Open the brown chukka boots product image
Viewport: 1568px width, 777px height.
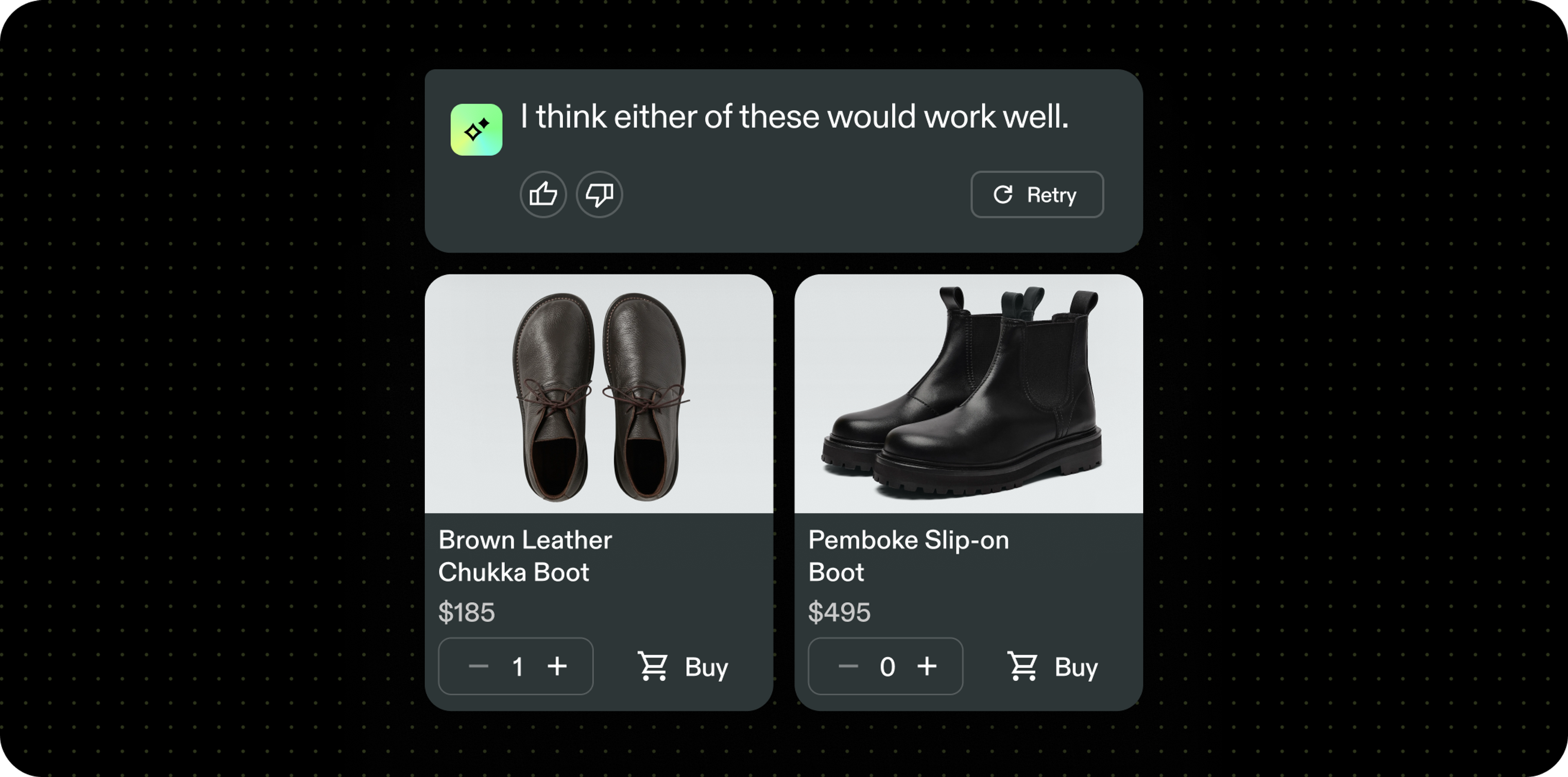[x=599, y=394]
